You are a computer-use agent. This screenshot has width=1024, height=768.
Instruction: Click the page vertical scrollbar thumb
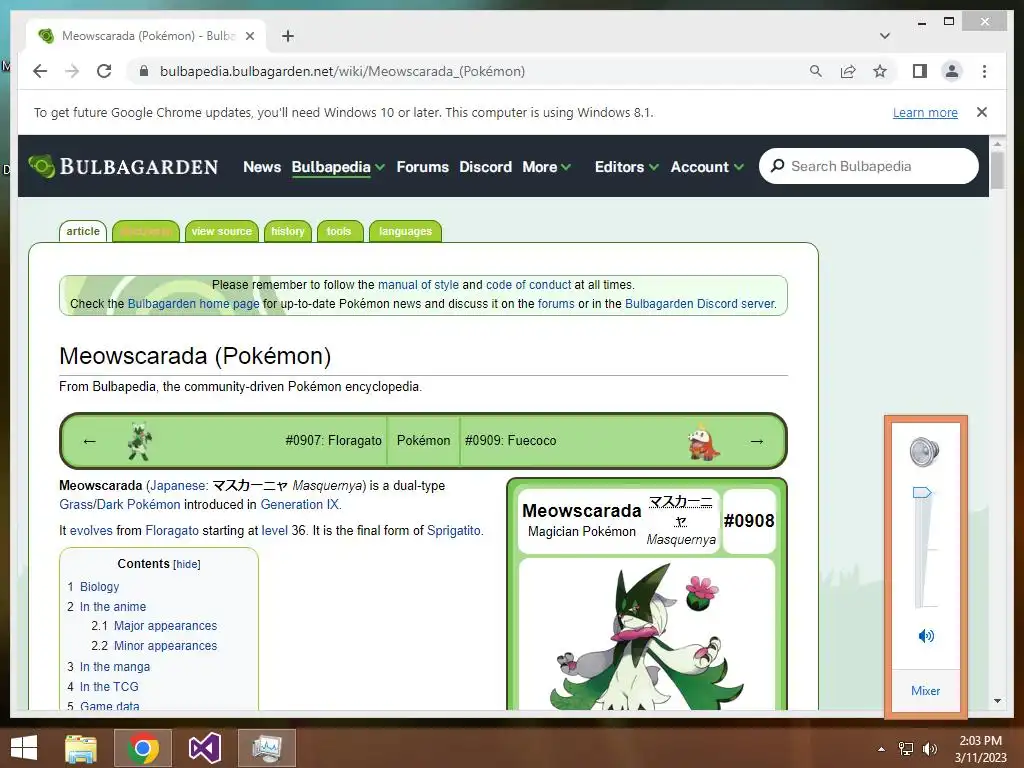[x=997, y=170]
